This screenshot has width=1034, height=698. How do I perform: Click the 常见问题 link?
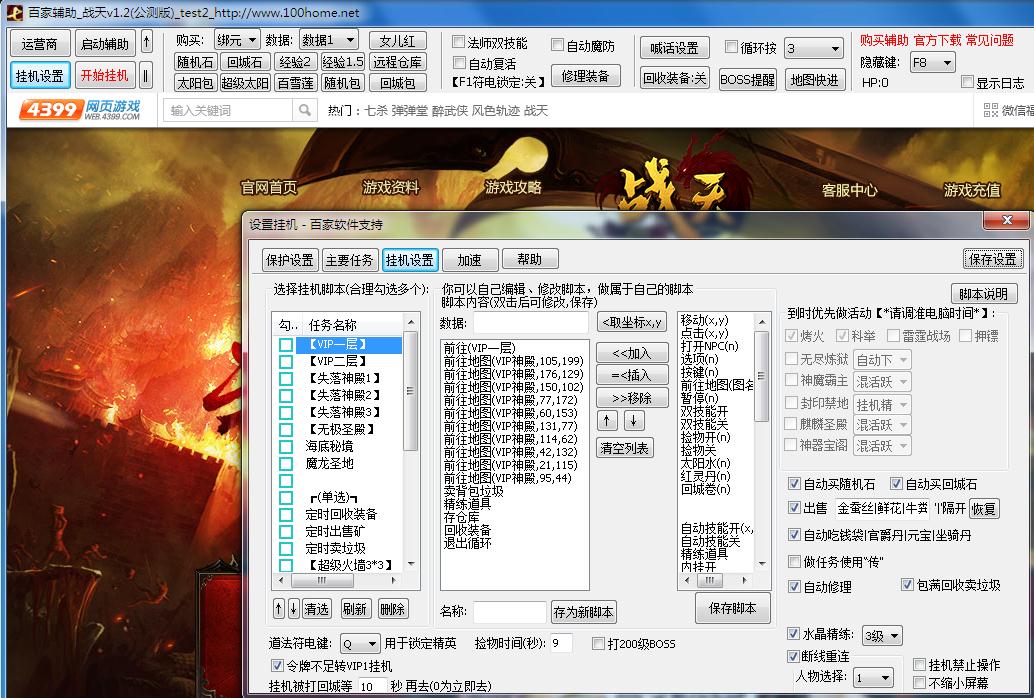coord(990,40)
